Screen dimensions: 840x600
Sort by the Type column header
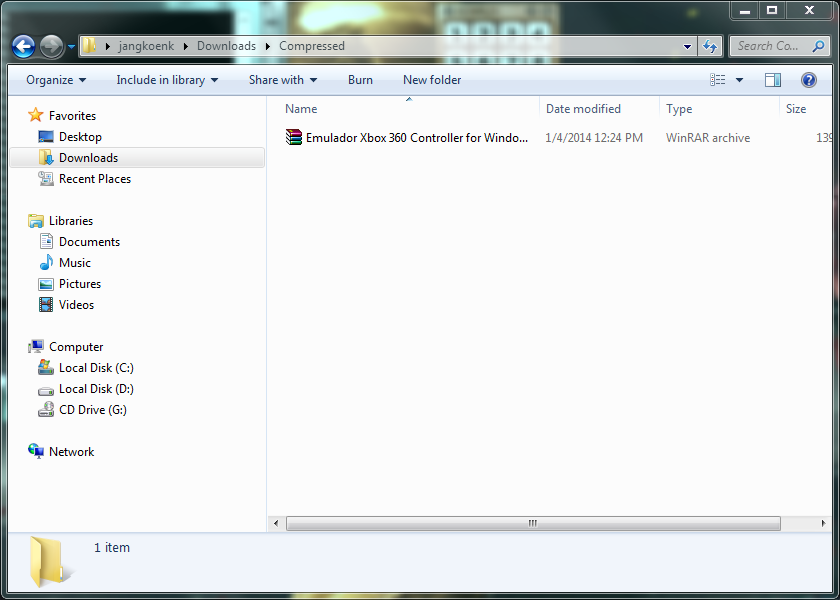[x=679, y=109]
